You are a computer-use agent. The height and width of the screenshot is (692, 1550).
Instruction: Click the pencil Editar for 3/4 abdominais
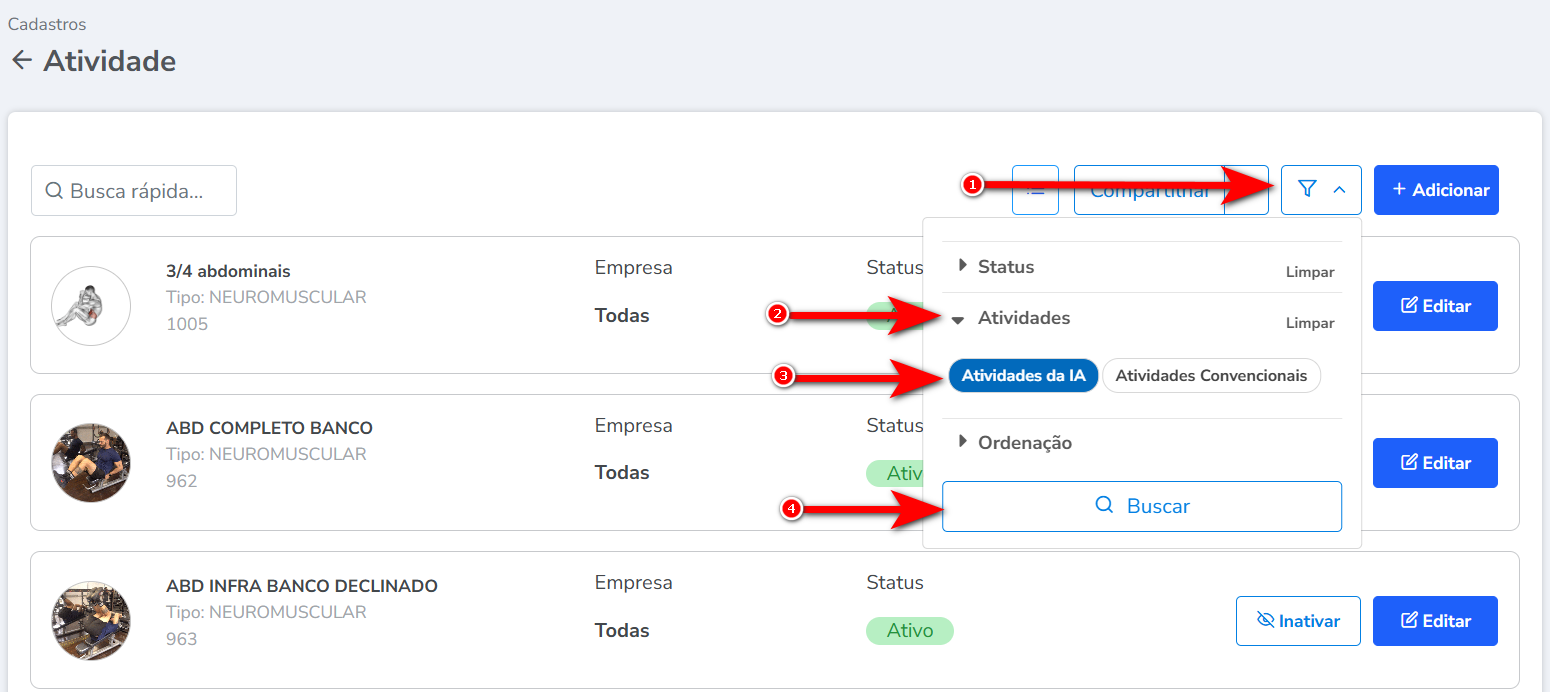pyautogui.click(x=1434, y=306)
